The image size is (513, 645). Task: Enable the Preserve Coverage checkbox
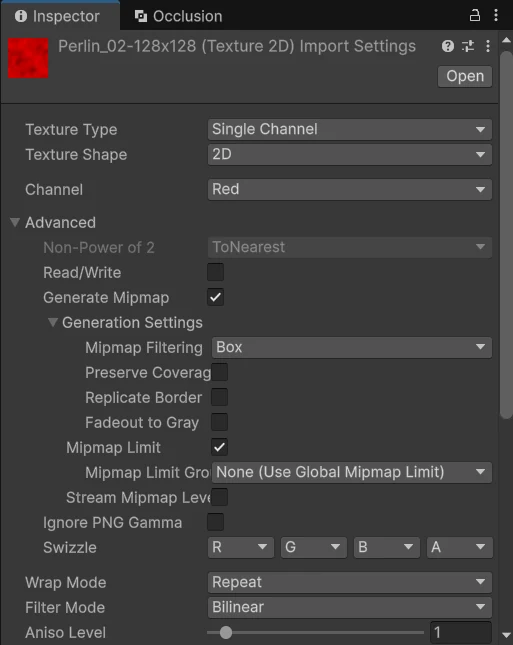click(219, 372)
